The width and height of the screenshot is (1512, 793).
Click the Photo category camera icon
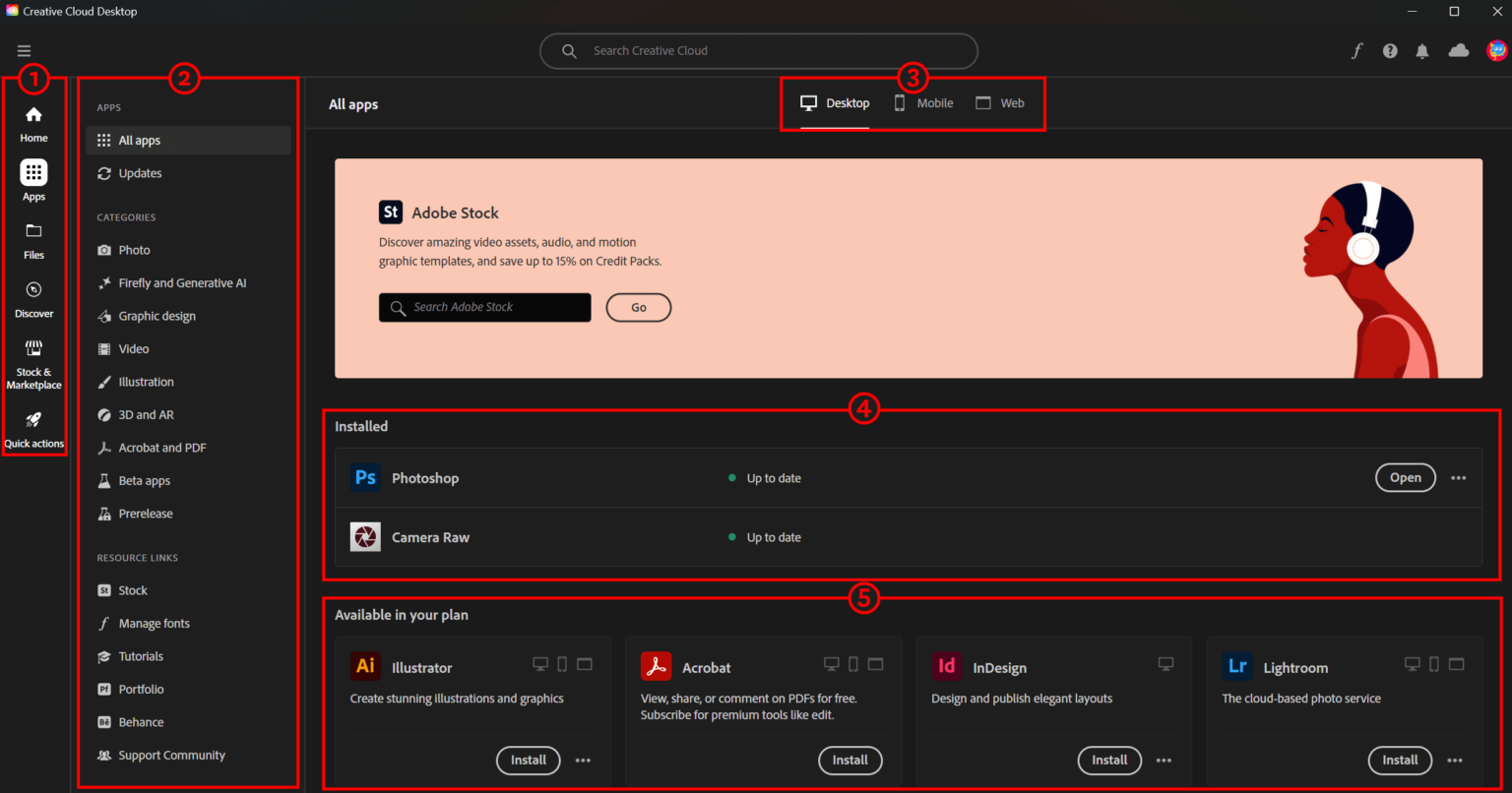point(103,250)
